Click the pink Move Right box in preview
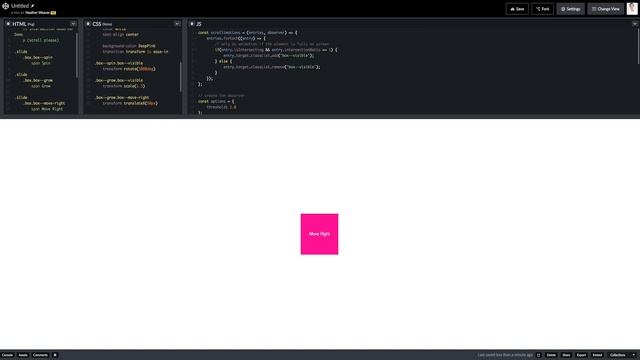 (319, 234)
